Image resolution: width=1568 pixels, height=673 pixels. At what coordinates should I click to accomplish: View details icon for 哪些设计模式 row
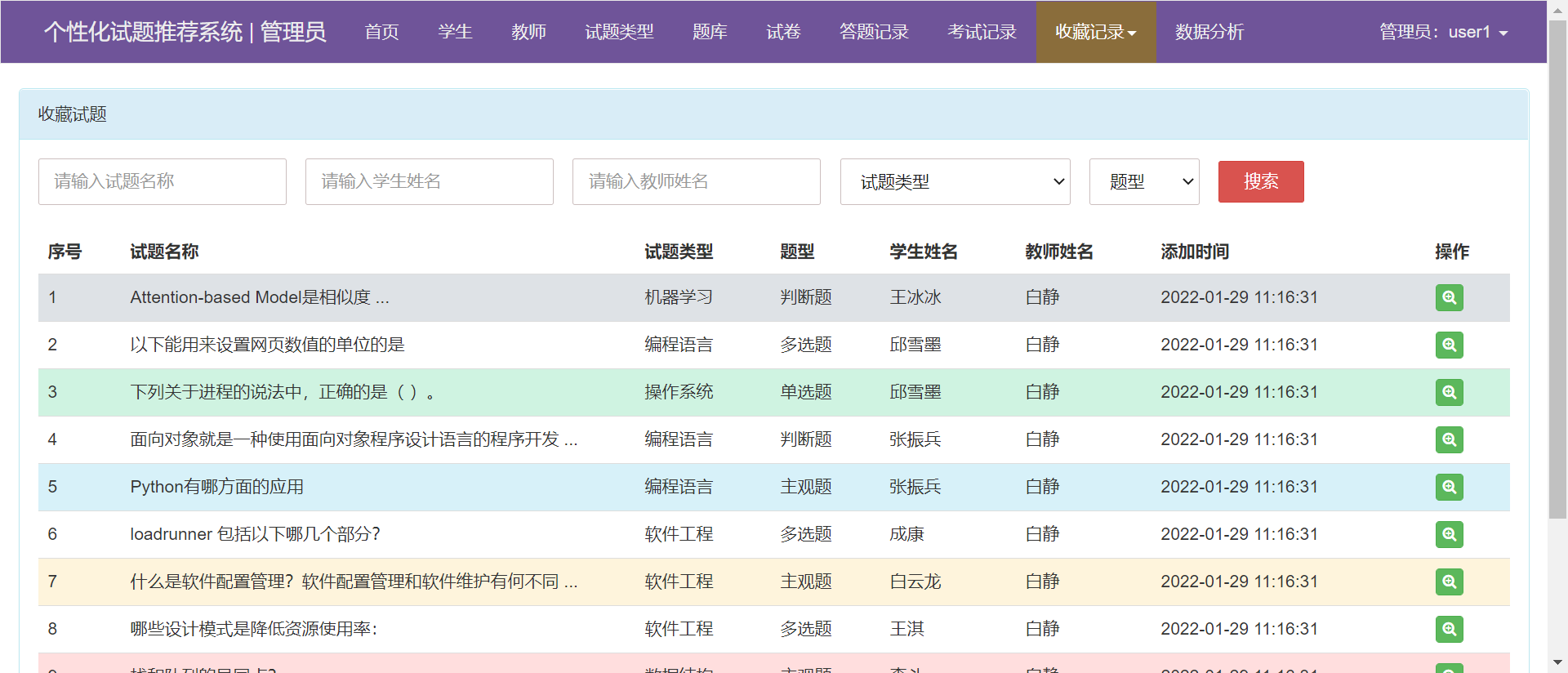(x=1449, y=629)
